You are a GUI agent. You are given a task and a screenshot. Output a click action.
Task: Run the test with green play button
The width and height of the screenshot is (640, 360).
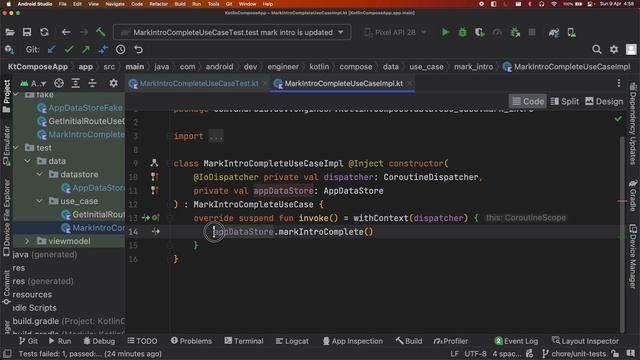click(445, 32)
